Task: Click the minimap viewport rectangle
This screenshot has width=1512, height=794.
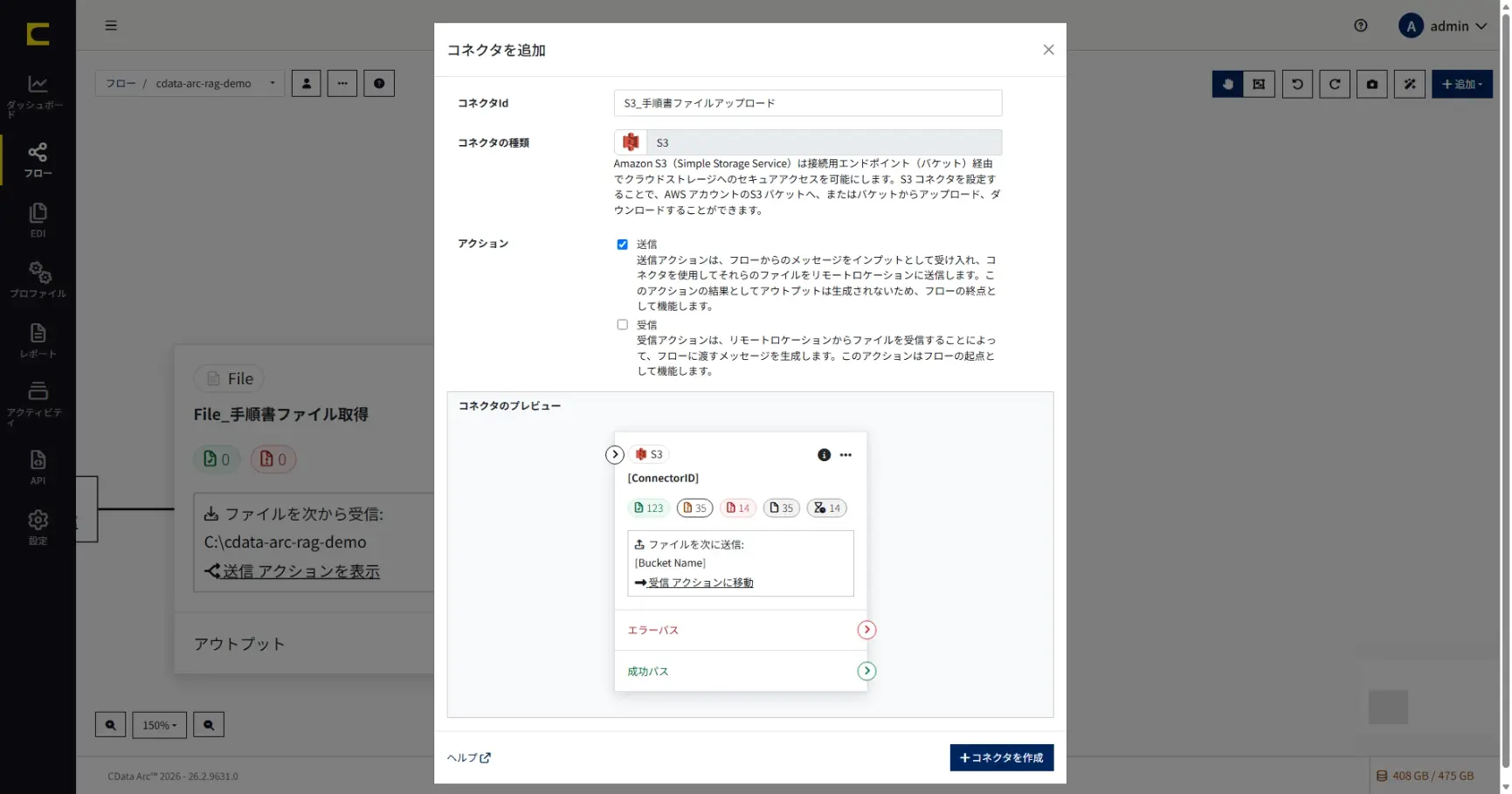Action: coord(1388,707)
